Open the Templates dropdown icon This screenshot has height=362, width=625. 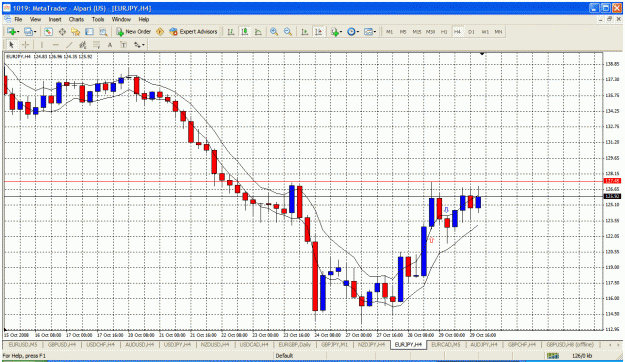[x=369, y=31]
